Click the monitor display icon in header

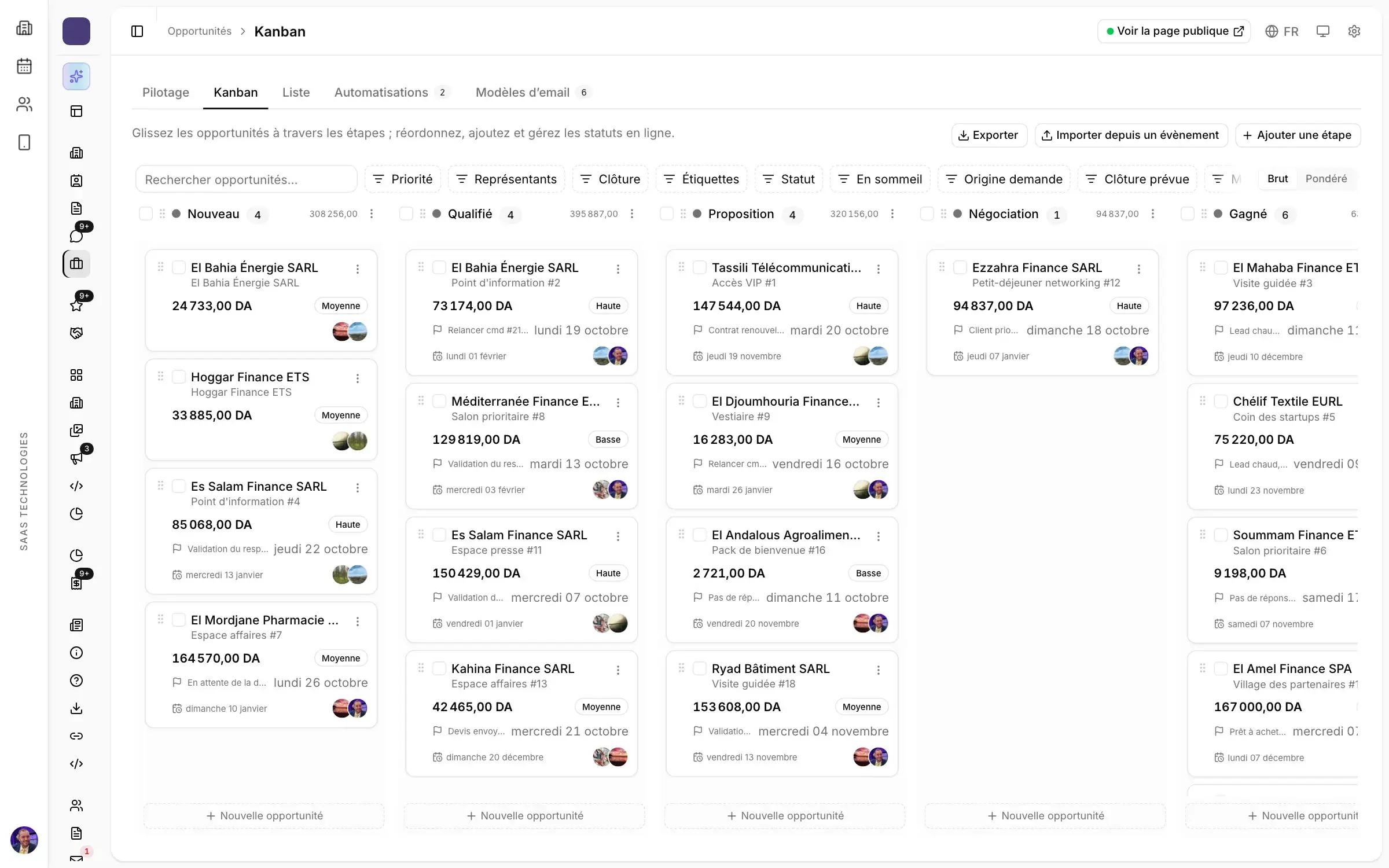point(1323,31)
